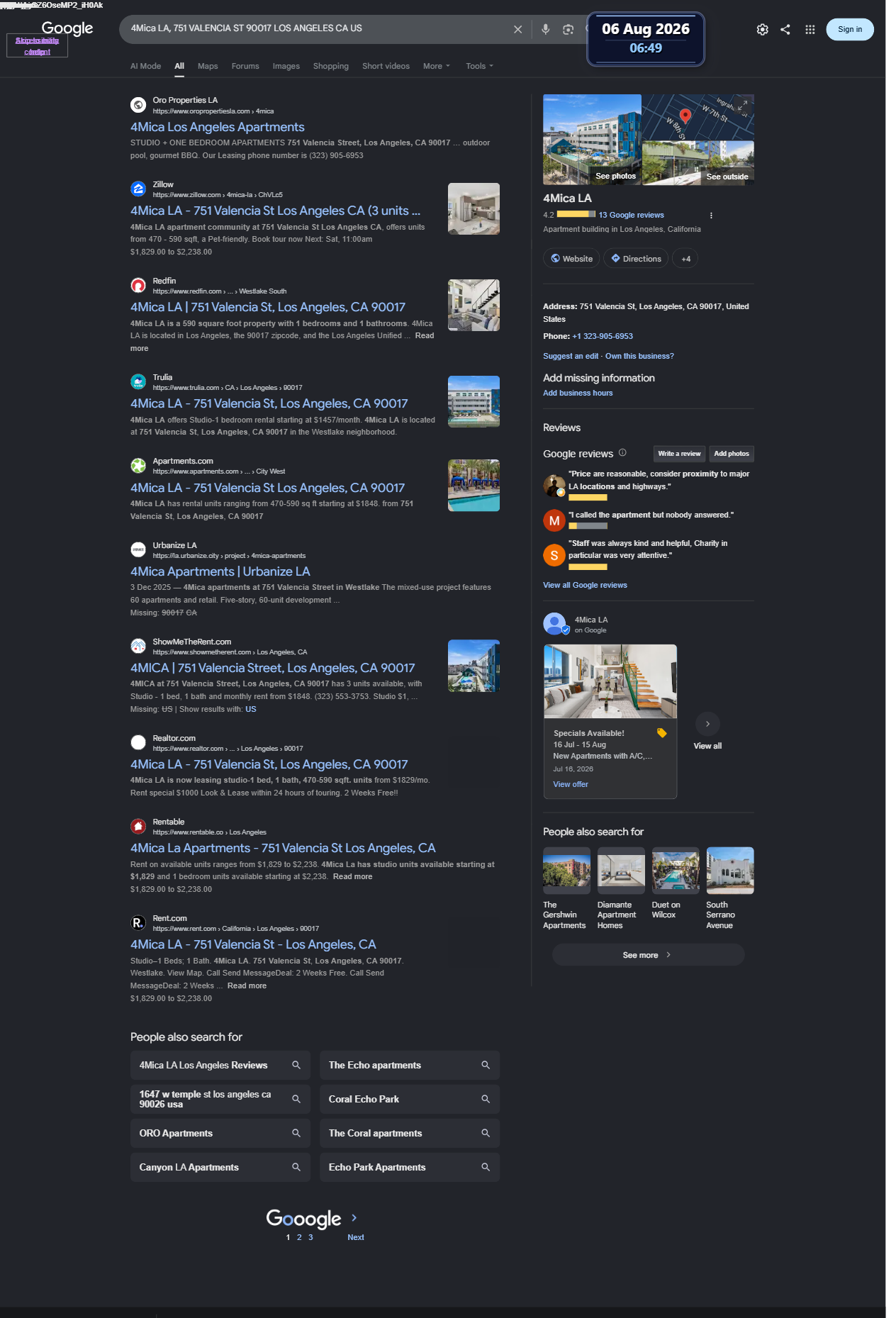Click the share icon in the header
Screen dimensions: 896x1318
[785, 29]
